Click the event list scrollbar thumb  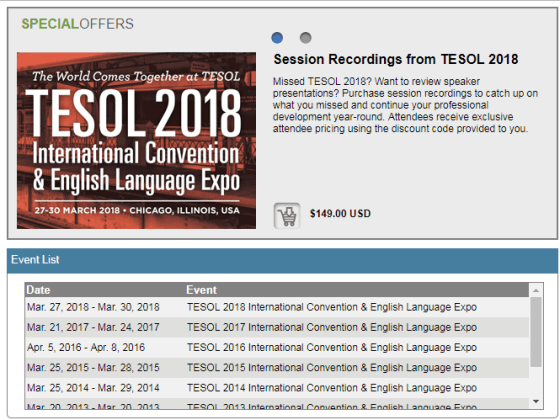pyautogui.click(x=536, y=332)
